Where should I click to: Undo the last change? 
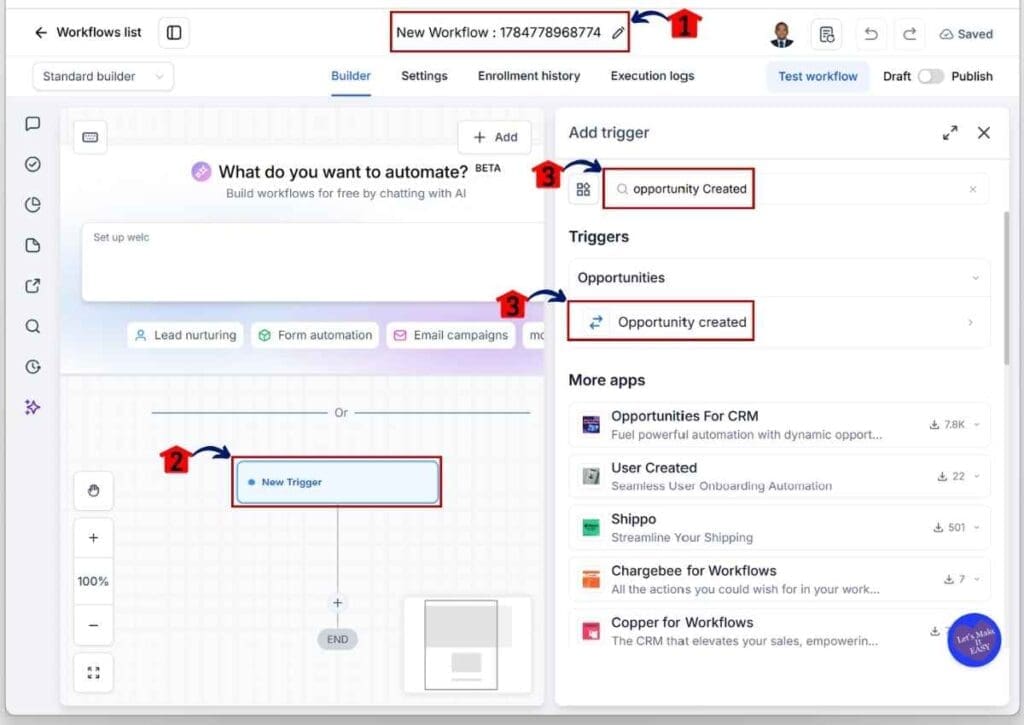click(x=871, y=34)
